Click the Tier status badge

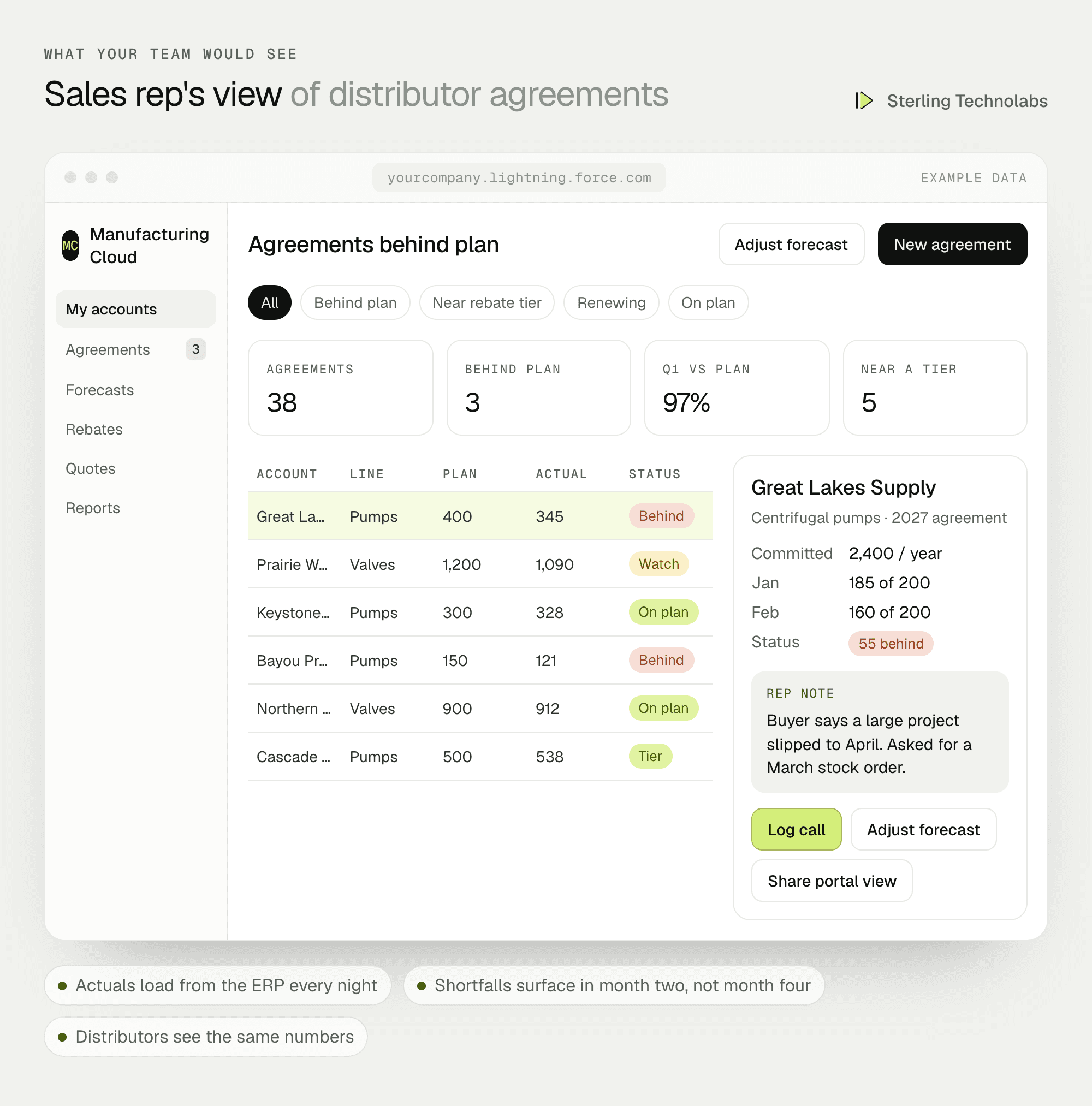[x=650, y=756]
